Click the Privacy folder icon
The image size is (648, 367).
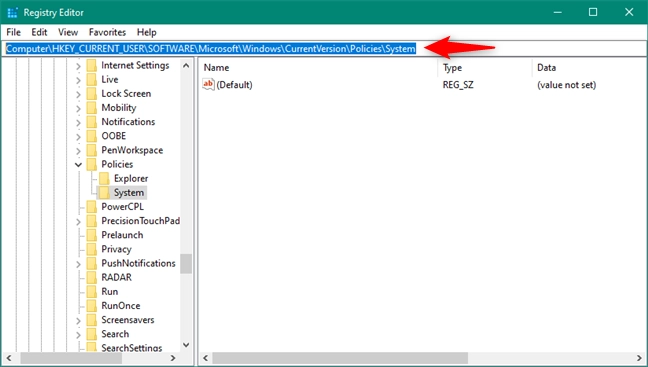point(92,249)
